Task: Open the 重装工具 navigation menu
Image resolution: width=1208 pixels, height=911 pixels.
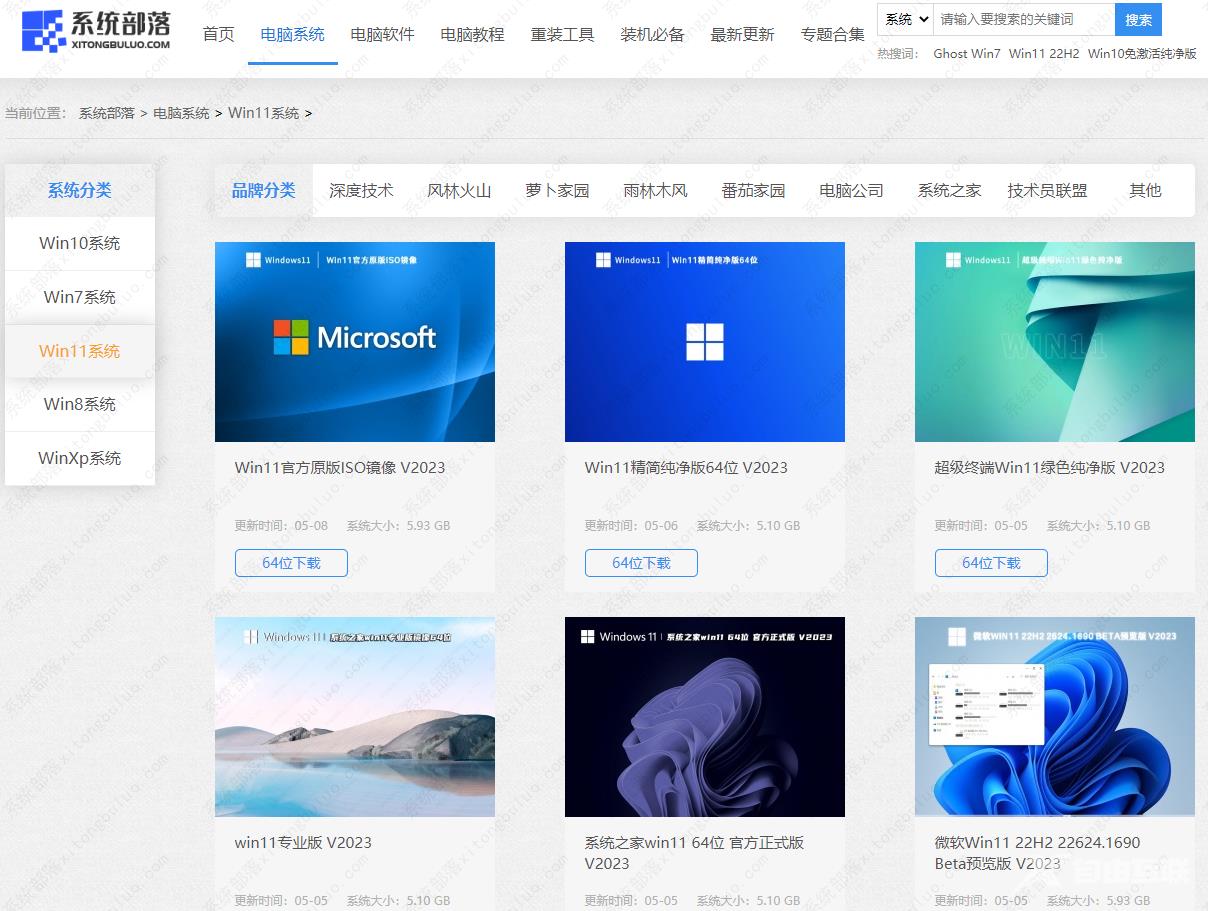Action: pos(562,33)
